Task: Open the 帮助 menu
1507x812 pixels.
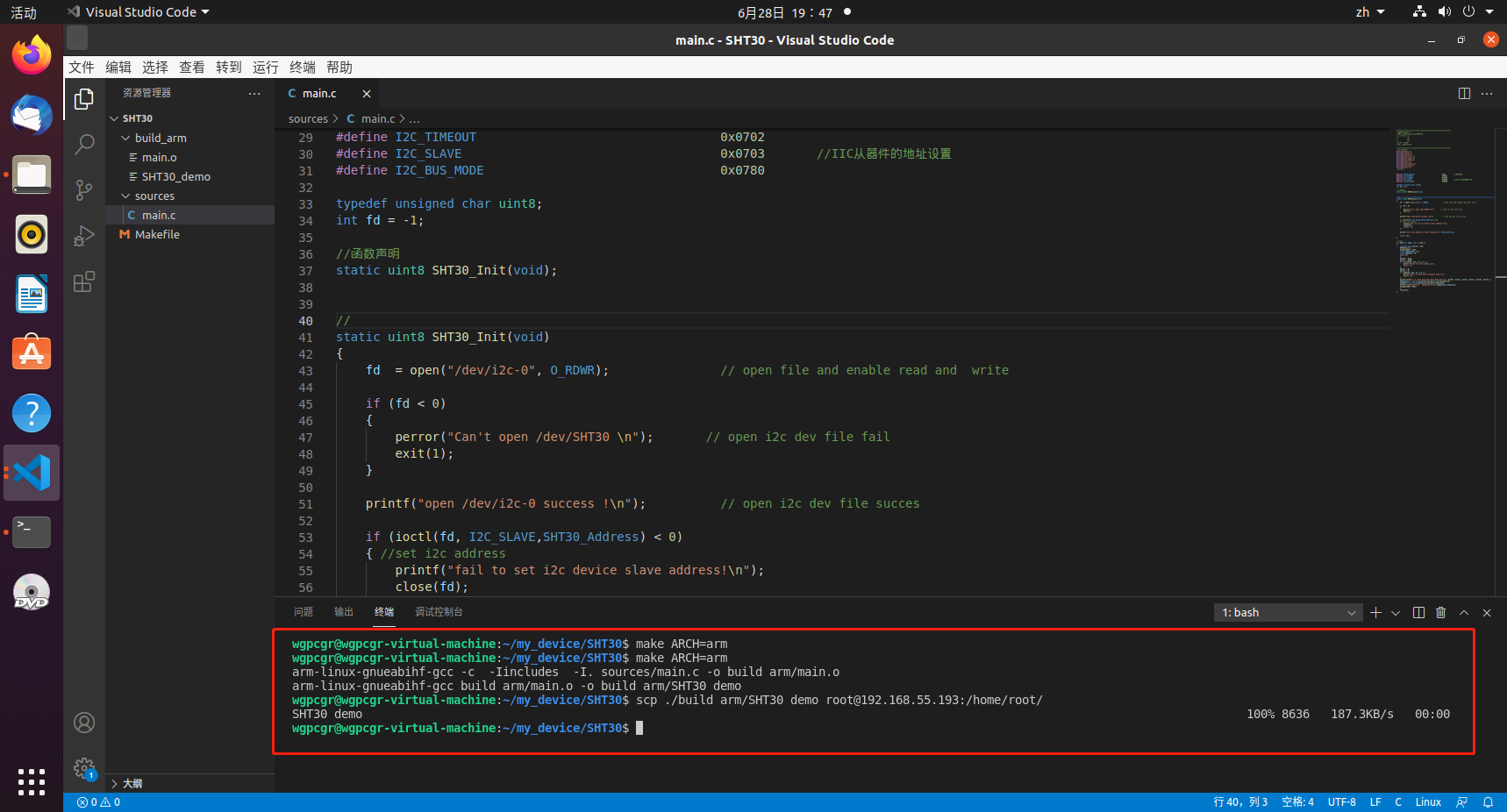Action: click(x=339, y=68)
